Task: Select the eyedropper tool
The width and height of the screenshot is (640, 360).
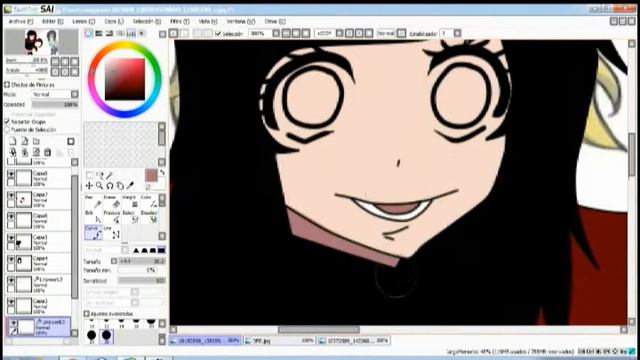Action: (x=130, y=186)
